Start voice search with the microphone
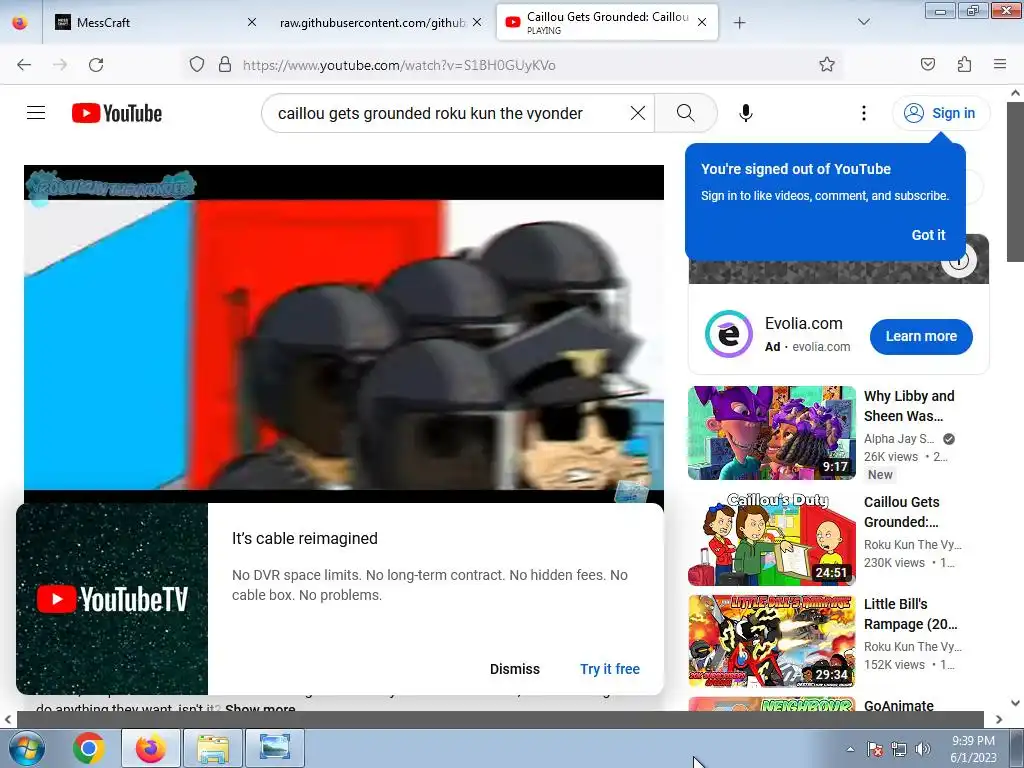Screen dimensions: 1024x768 [x=746, y=113]
